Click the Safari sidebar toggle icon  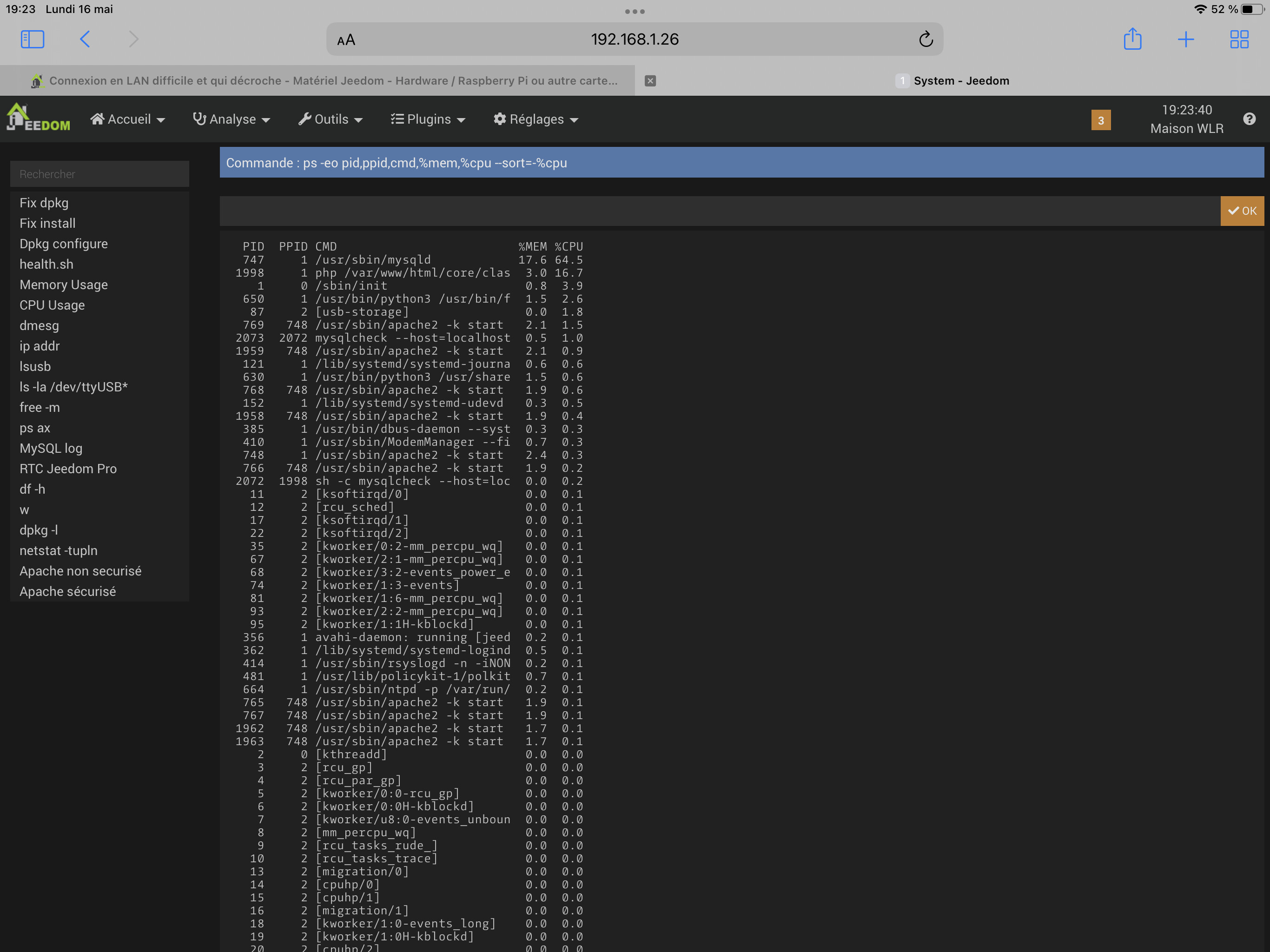[x=32, y=39]
